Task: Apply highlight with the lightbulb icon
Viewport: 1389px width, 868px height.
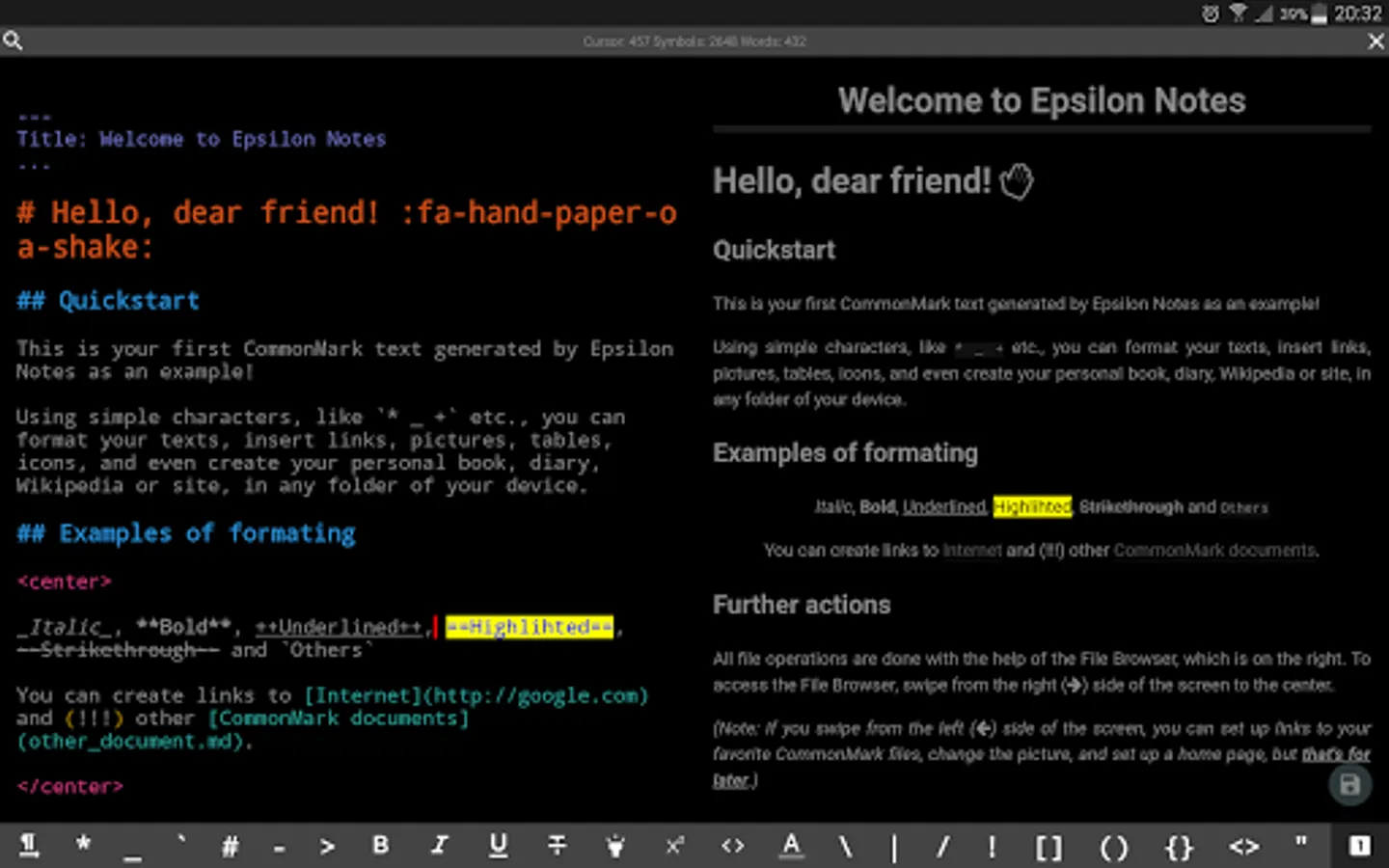Action: [x=614, y=847]
